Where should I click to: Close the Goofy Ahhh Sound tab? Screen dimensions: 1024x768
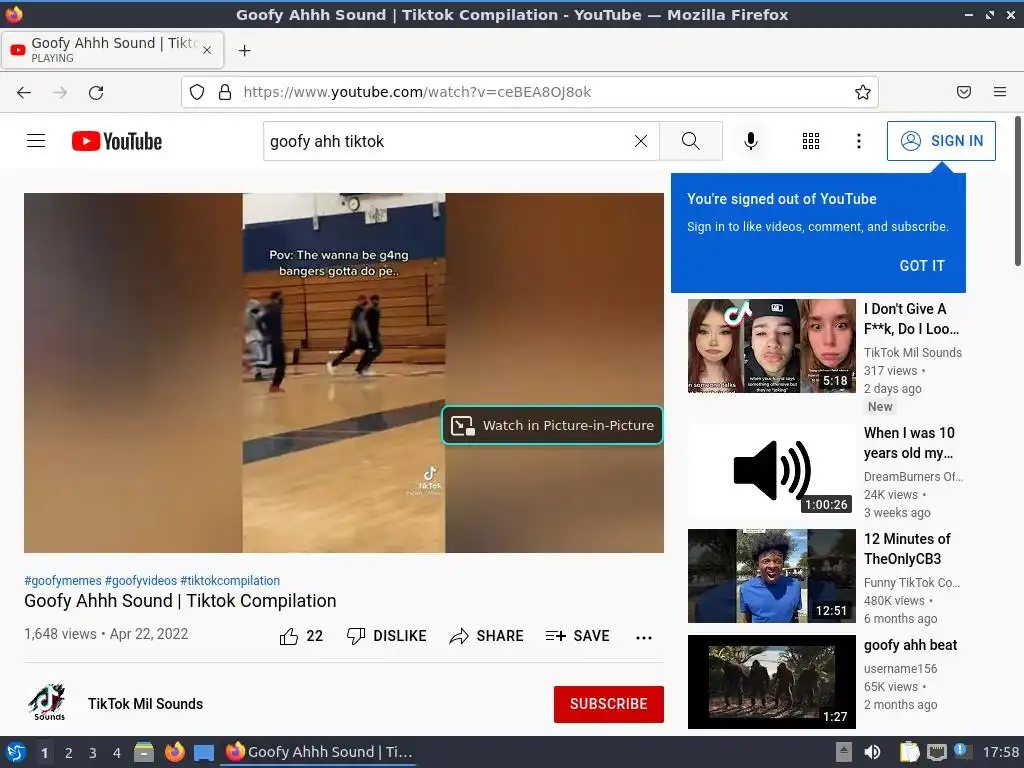207,50
